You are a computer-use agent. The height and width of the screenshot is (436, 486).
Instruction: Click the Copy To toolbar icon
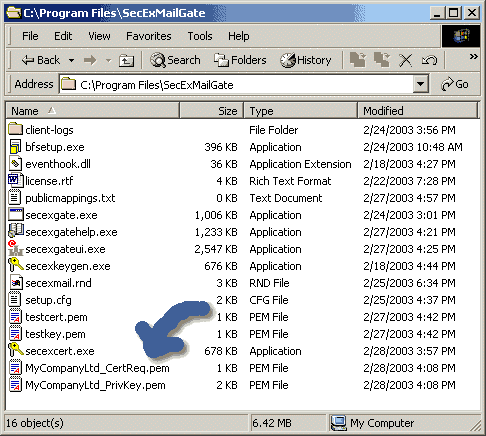[382, 60]
